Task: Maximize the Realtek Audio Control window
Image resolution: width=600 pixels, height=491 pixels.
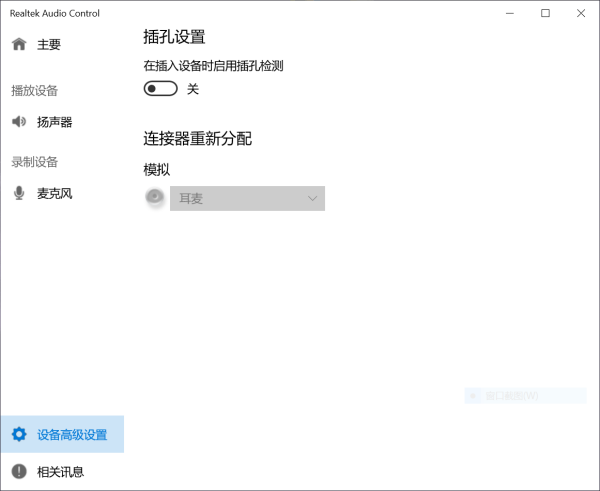Action: (545, 13)
